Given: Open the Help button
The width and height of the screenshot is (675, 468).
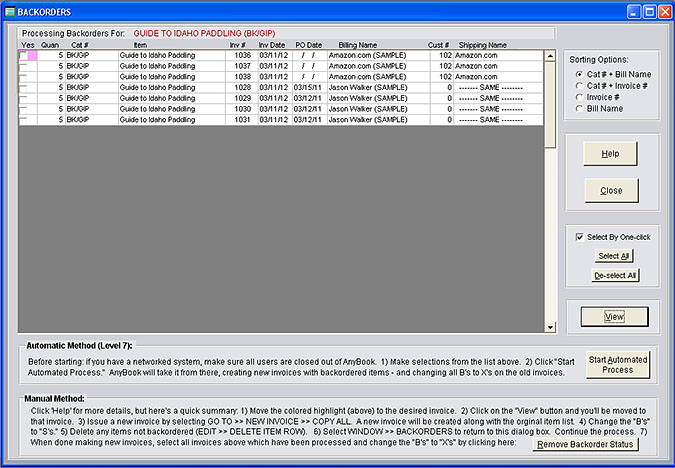Looking at the screenshot, I should (610, 155).
